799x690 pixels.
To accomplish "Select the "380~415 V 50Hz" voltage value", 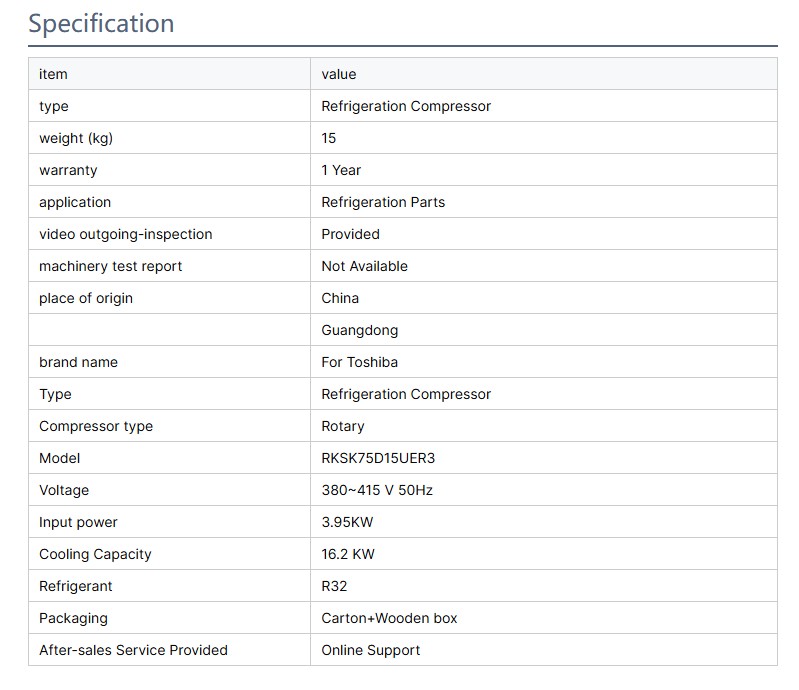I will point(376,490).
